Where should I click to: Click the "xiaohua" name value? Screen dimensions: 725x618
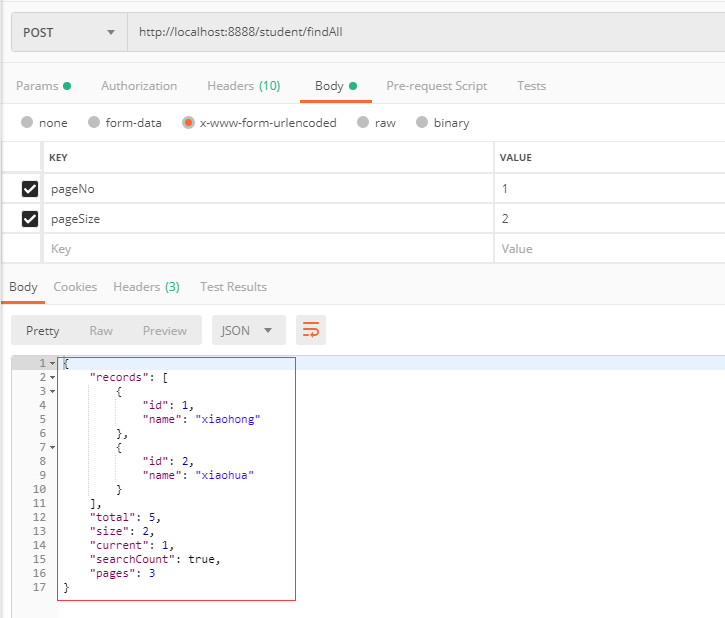tap(225, 475)
